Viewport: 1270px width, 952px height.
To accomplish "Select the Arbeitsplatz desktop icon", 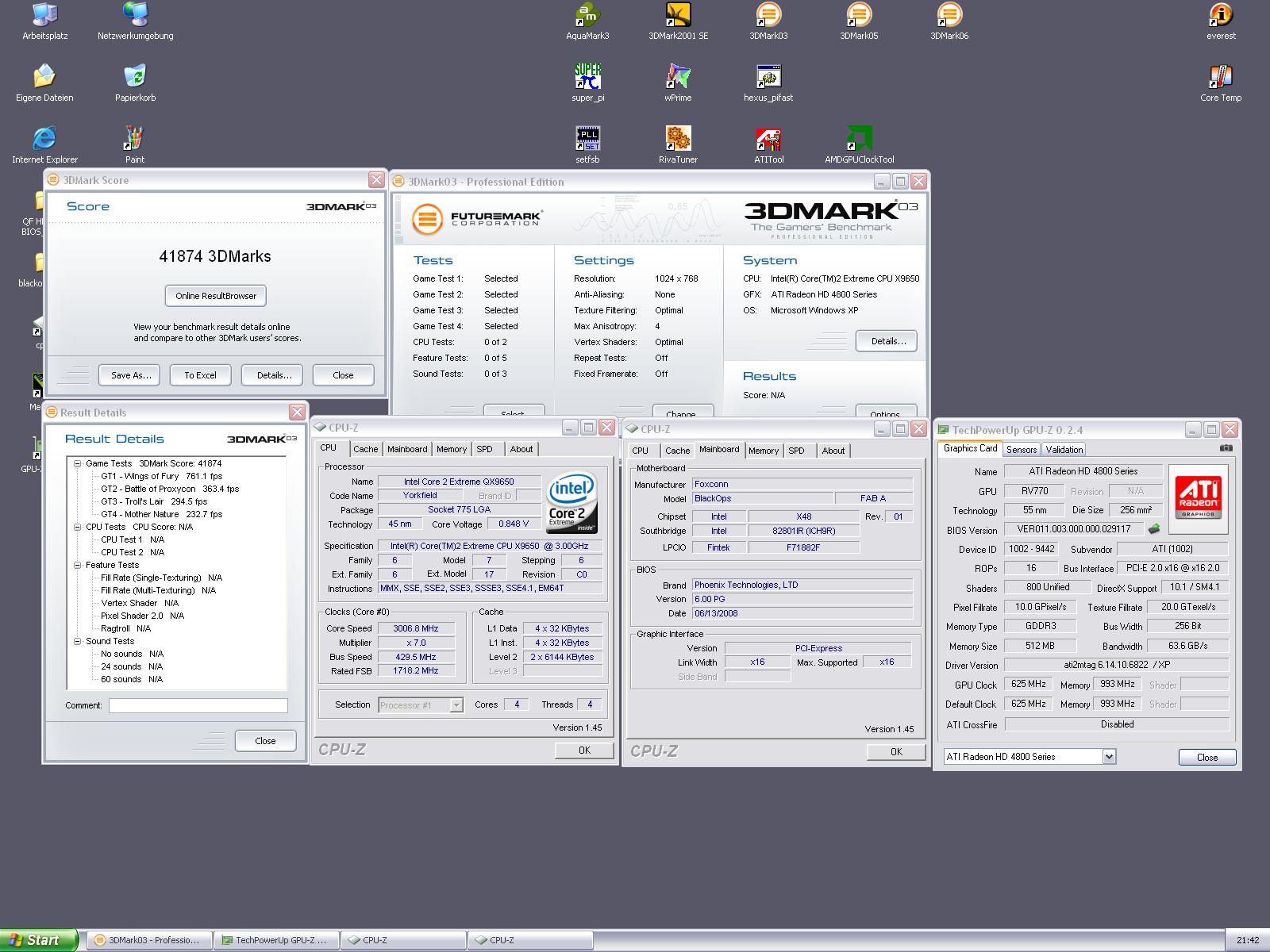I will tap(44, 21).
